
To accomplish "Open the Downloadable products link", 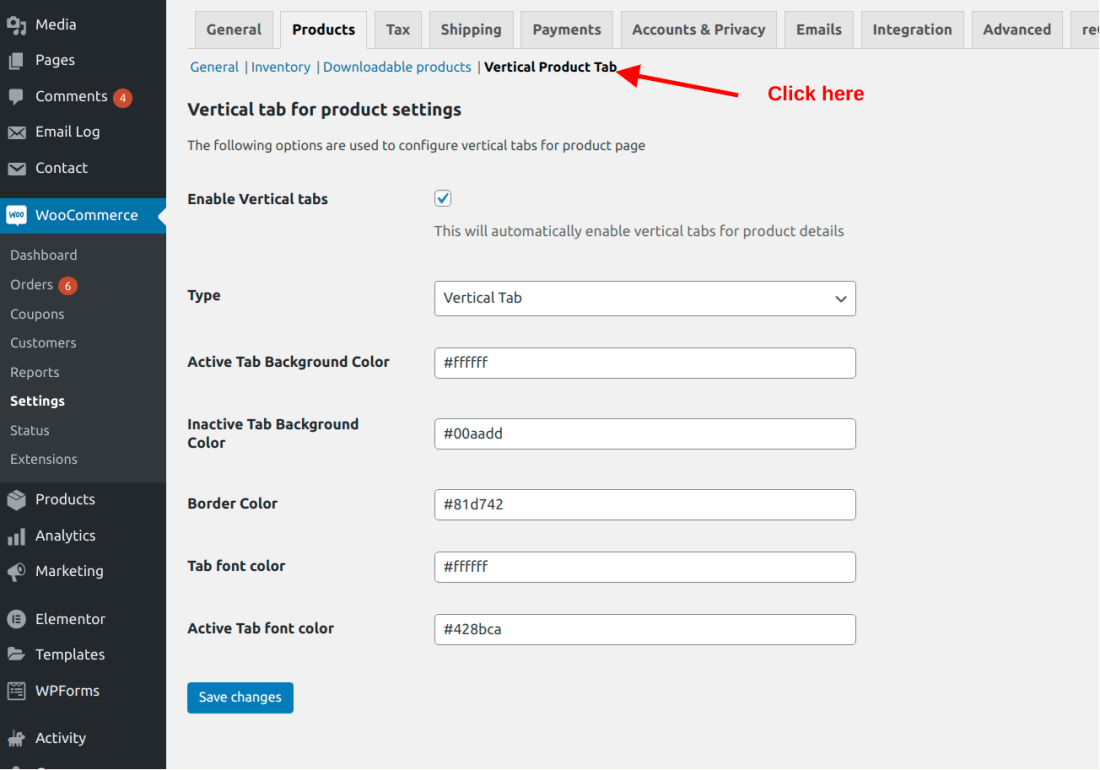I will click(397, 66).
